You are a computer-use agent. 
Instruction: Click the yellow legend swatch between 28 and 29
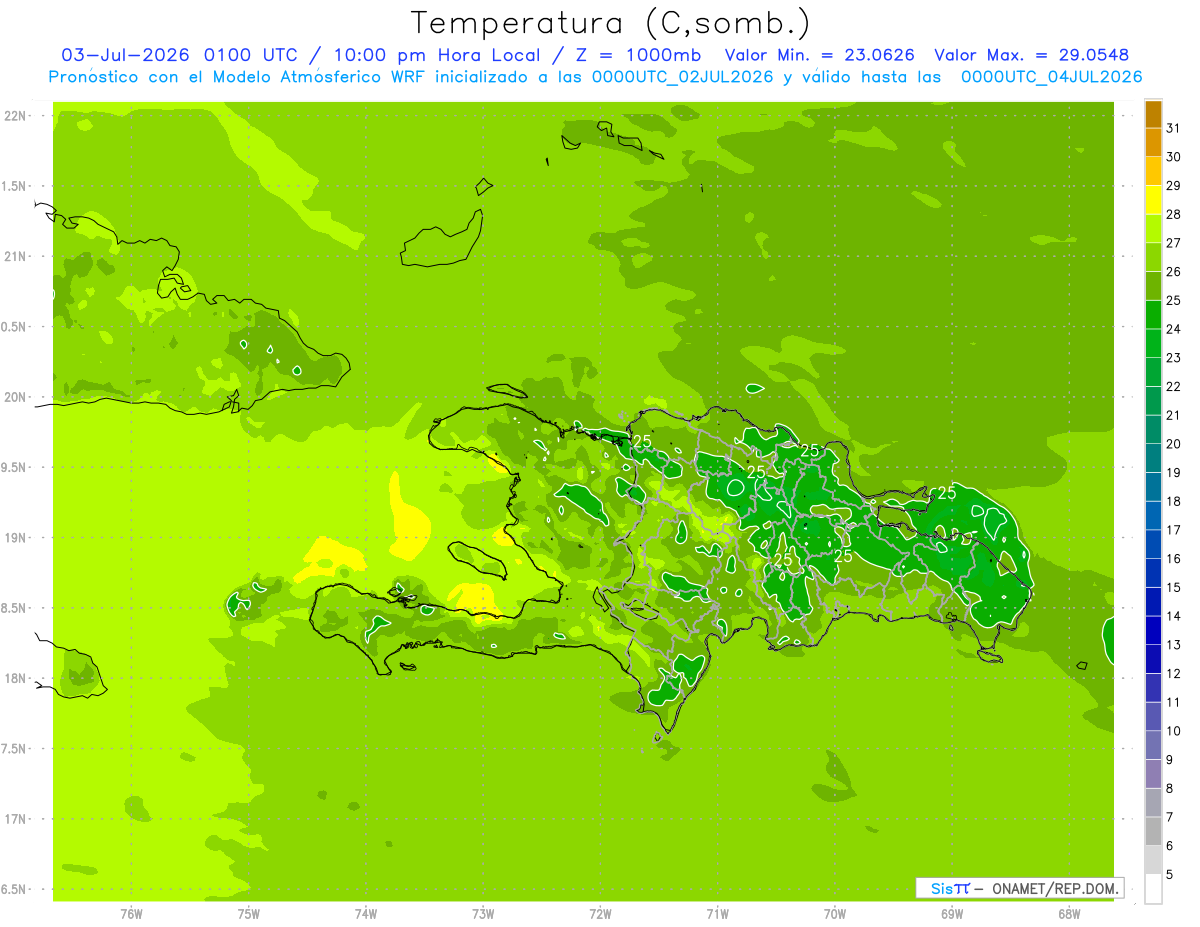click(1153, 200)
